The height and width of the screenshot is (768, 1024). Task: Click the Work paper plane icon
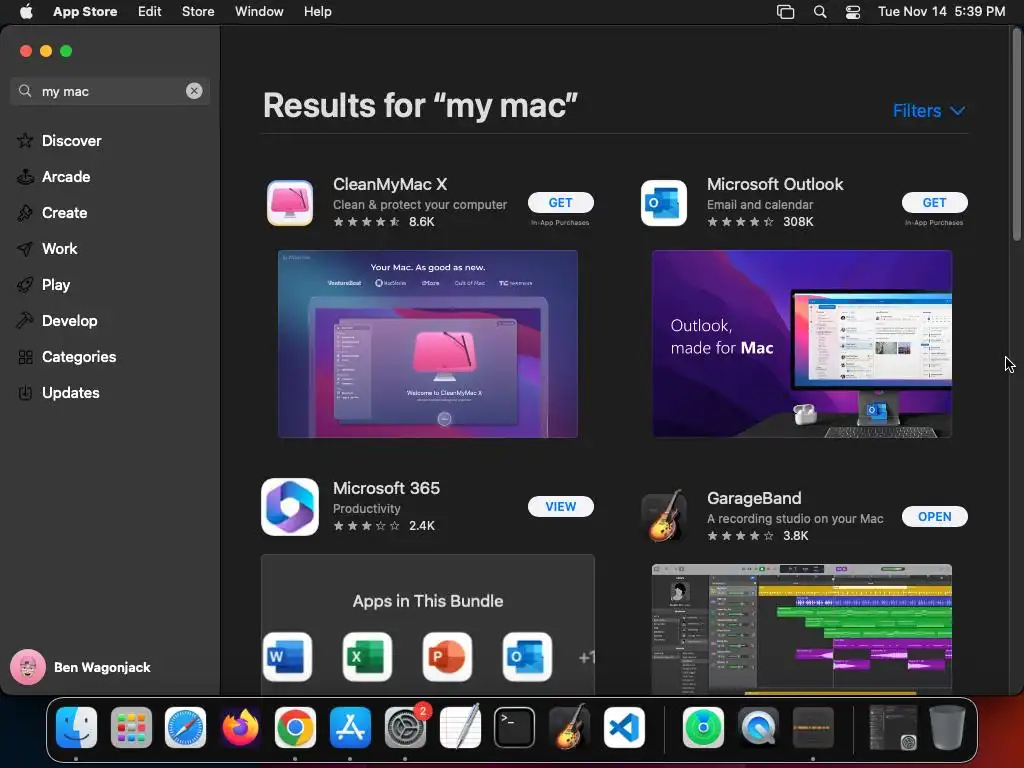25,249
